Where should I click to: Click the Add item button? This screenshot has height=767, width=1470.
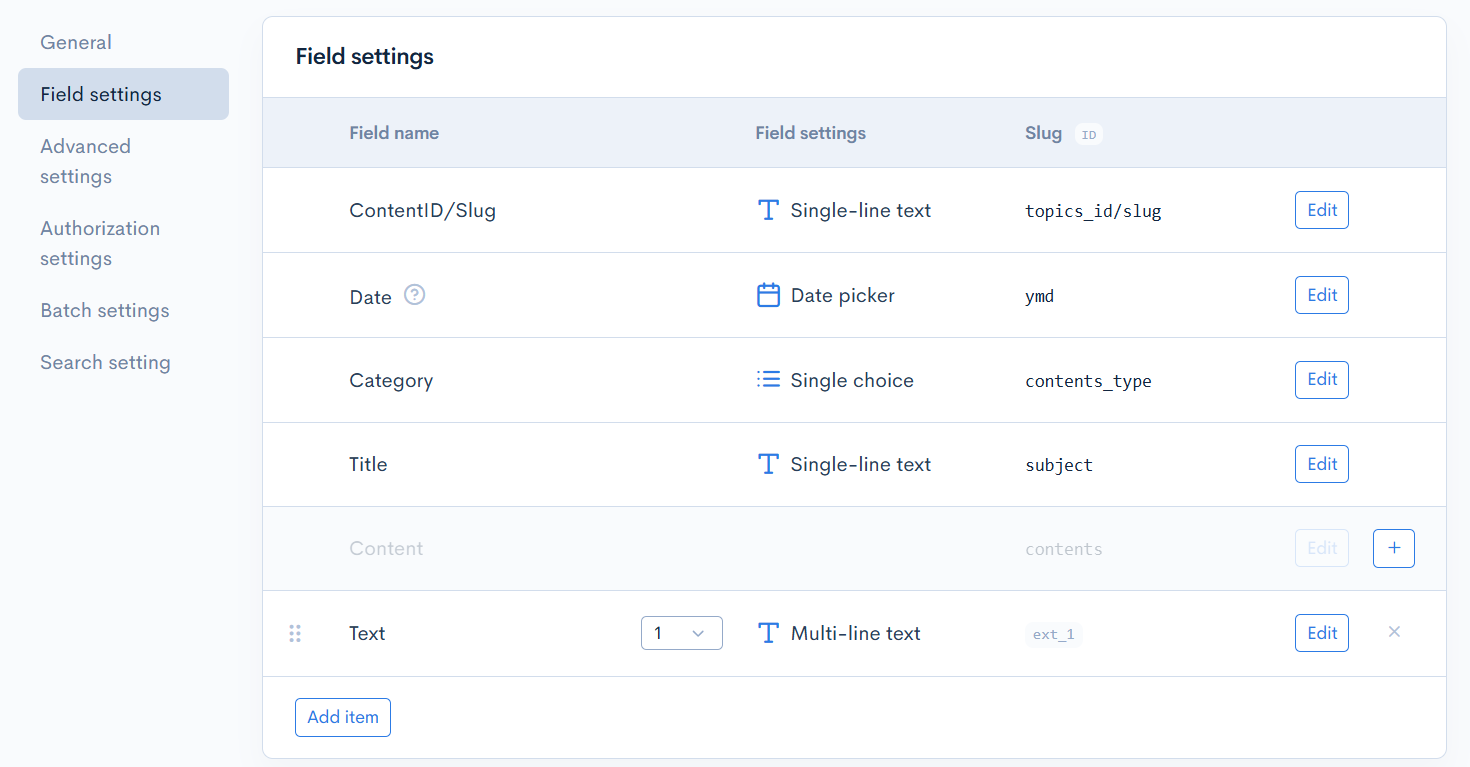point(342,717)
